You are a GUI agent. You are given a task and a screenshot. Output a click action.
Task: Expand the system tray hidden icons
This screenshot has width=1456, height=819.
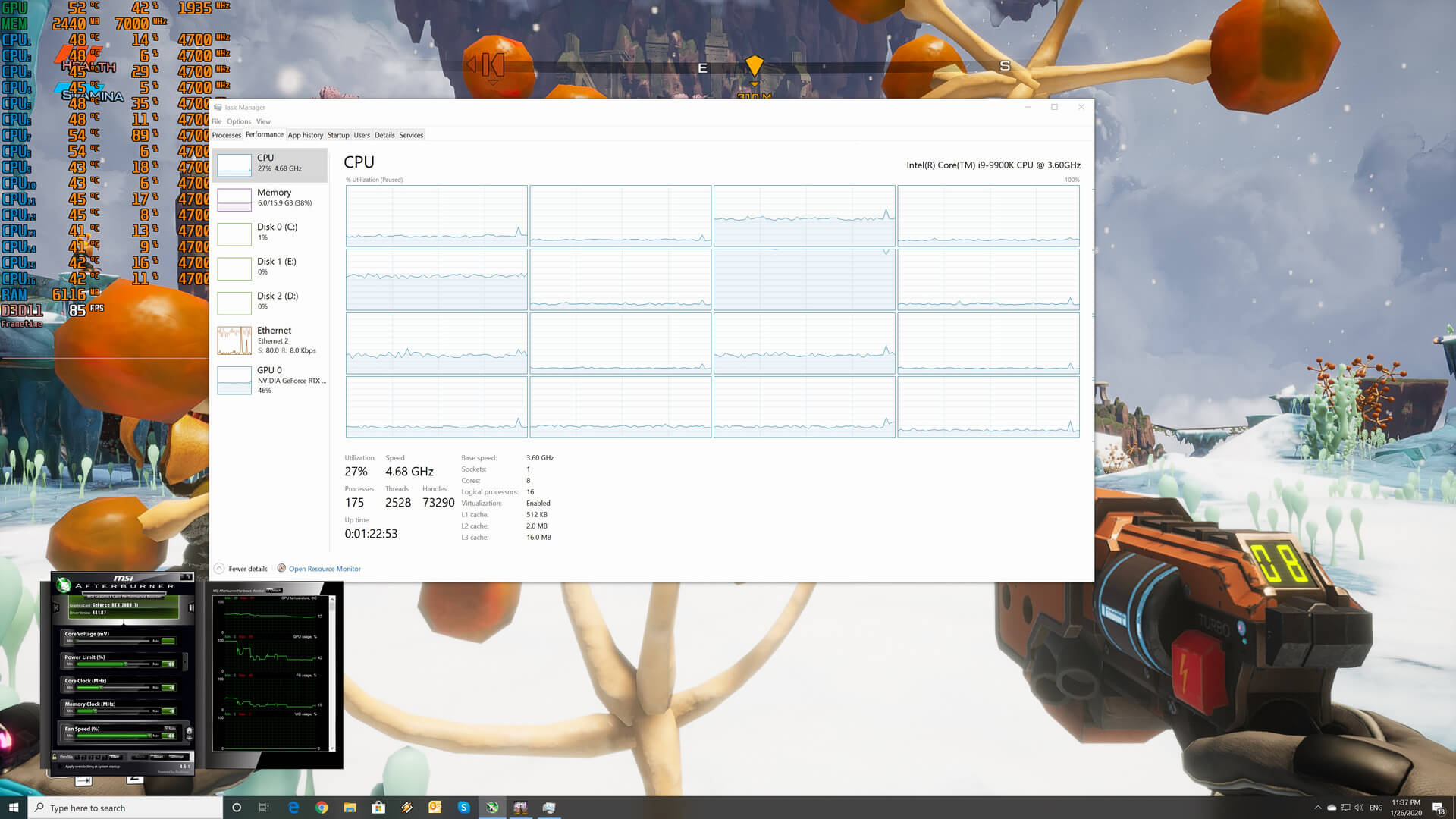coord(1317,808)
